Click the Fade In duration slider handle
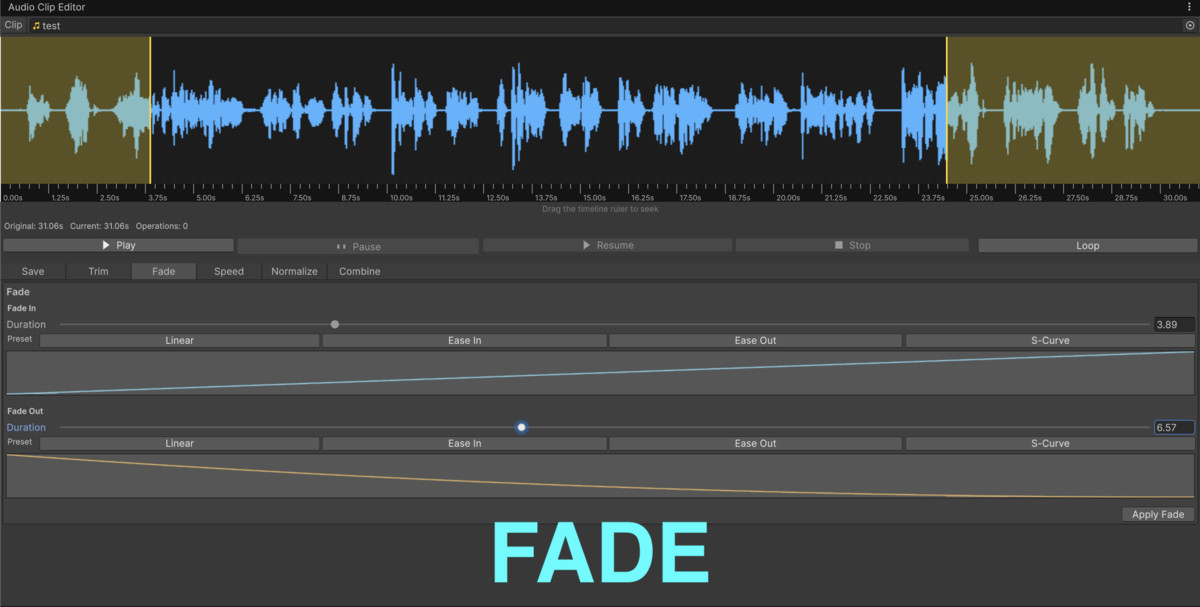Image resolution: width=1200 pixels, height=607 pixels. pos(335,324)
